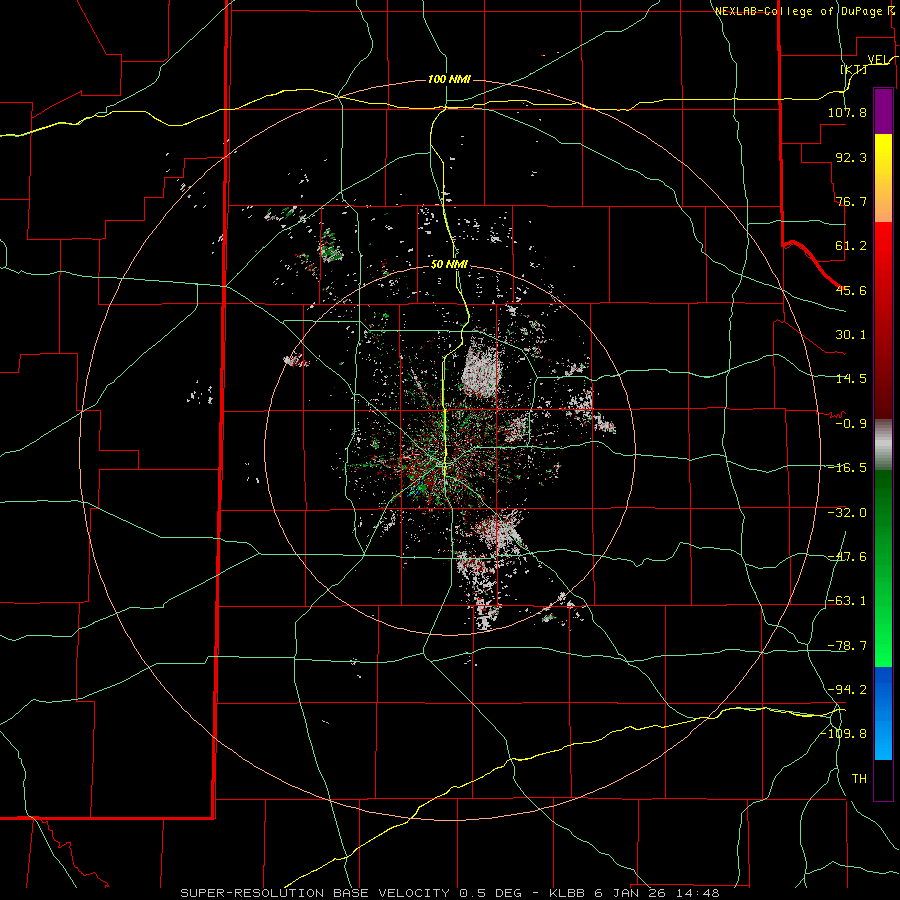Viewport: 900px width, 900px height.
Task: Click the 30.1 velocity scale value
Action: coord(851,335)
